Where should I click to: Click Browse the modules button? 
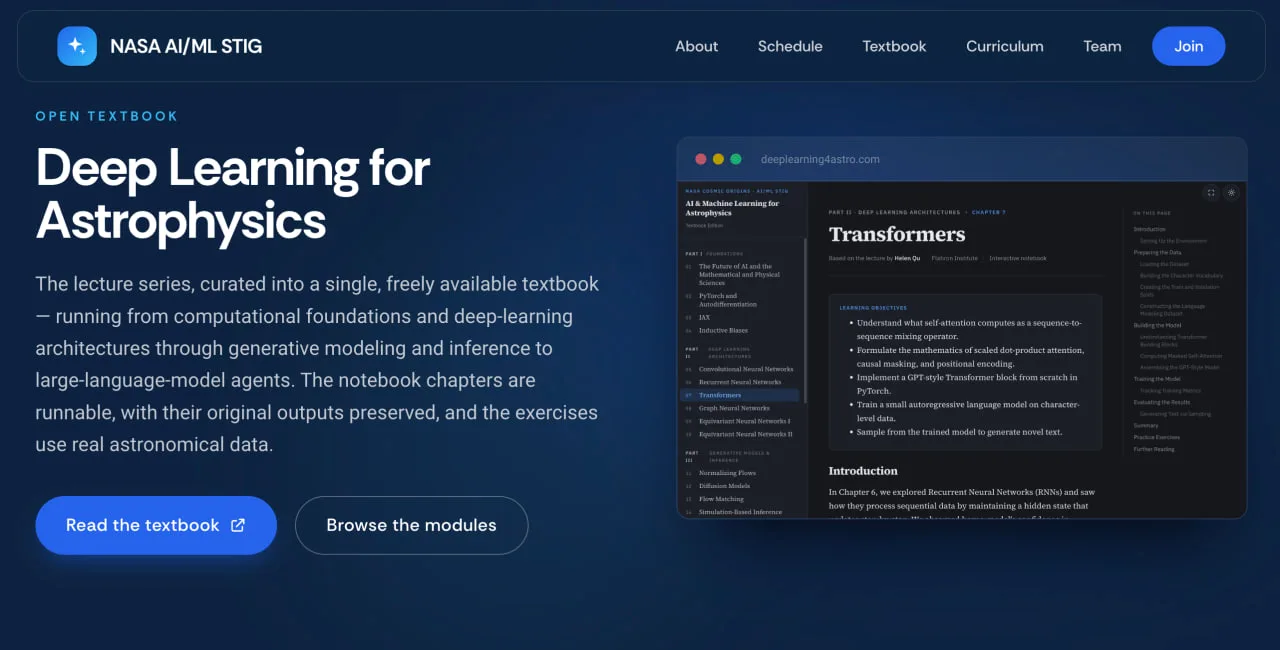pyautogui.click(x=411, y=525)
